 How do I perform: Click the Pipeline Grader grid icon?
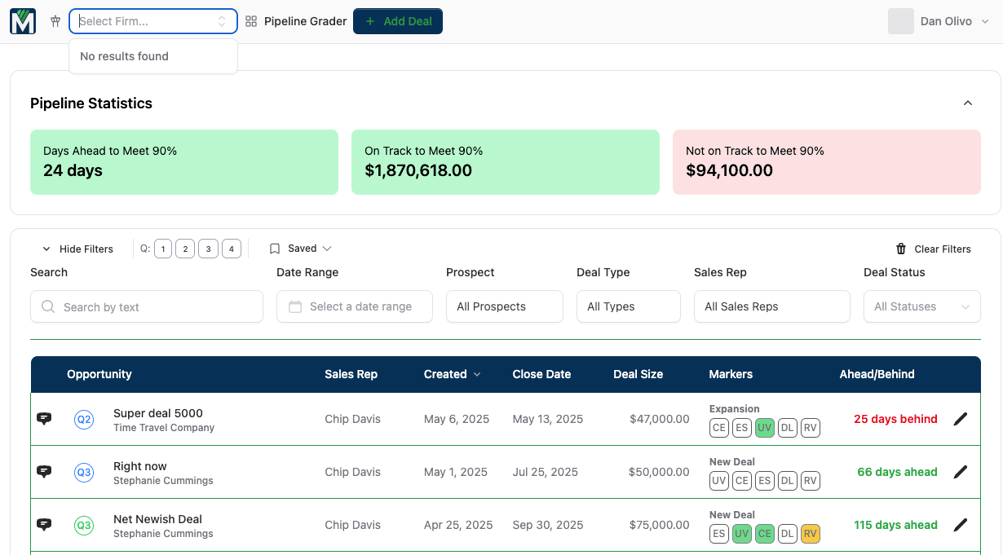pyautogui.click(x=251, y=21)
